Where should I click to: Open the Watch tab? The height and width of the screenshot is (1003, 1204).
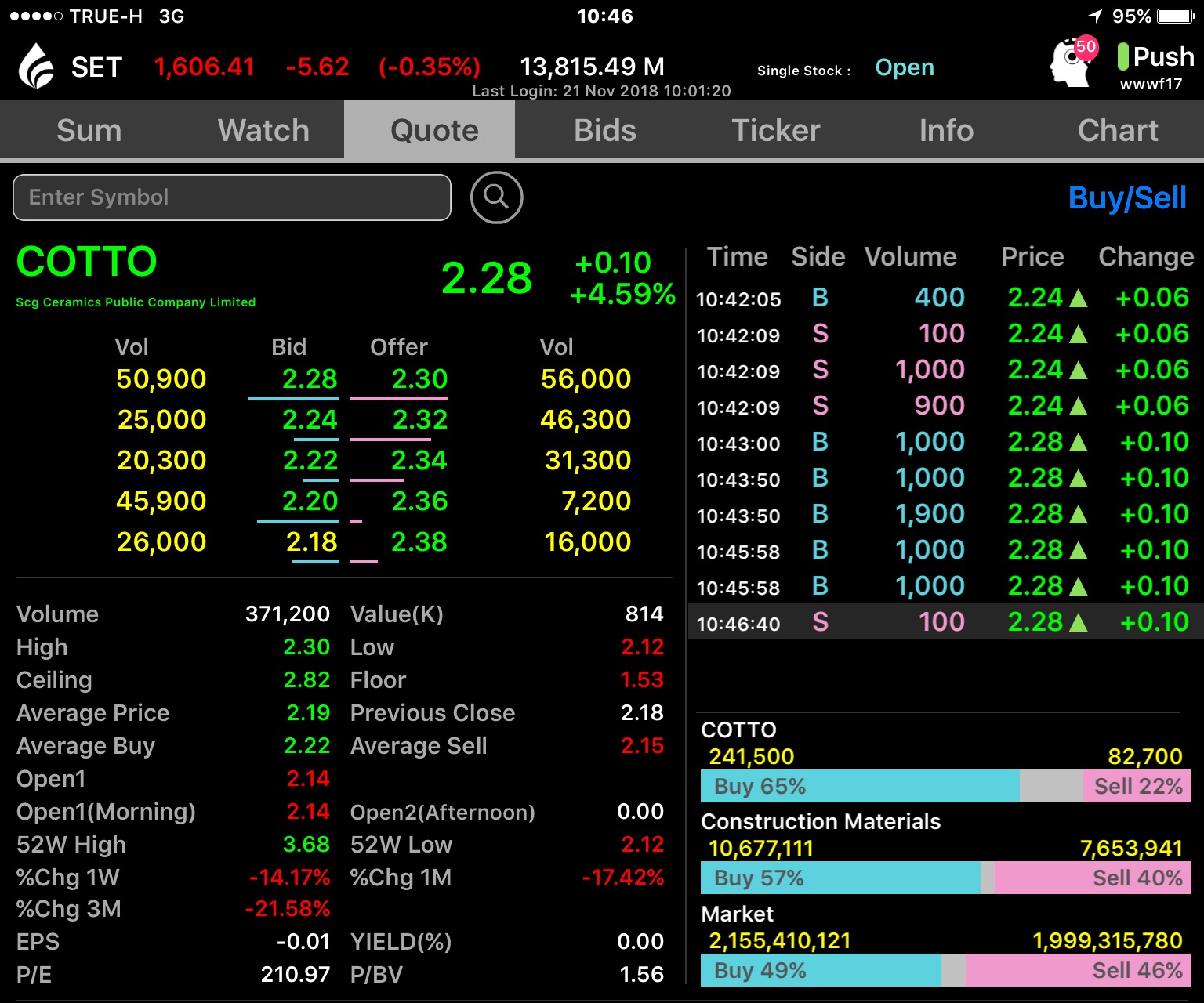tap(263, 130)
